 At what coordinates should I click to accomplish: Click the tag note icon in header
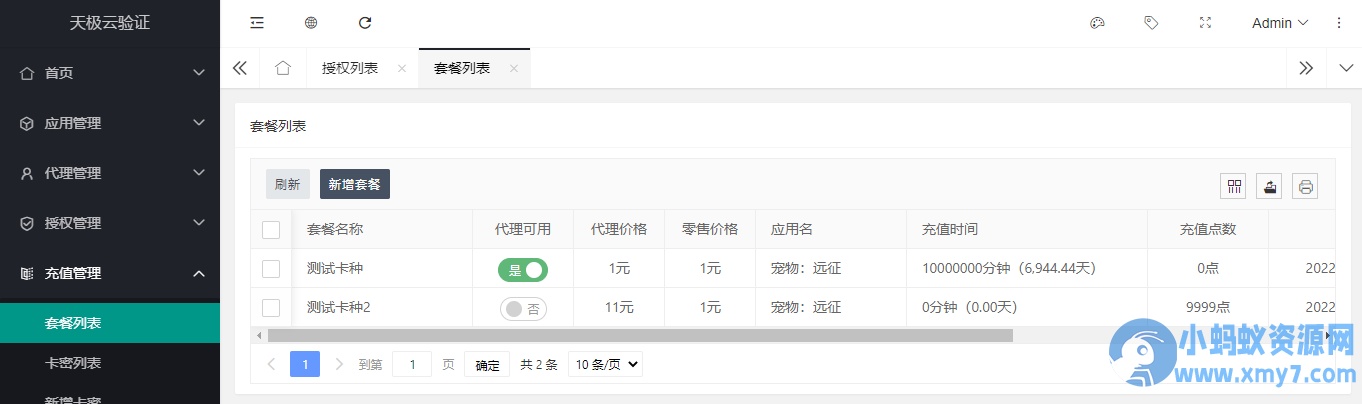click(x=1151, y=23)
